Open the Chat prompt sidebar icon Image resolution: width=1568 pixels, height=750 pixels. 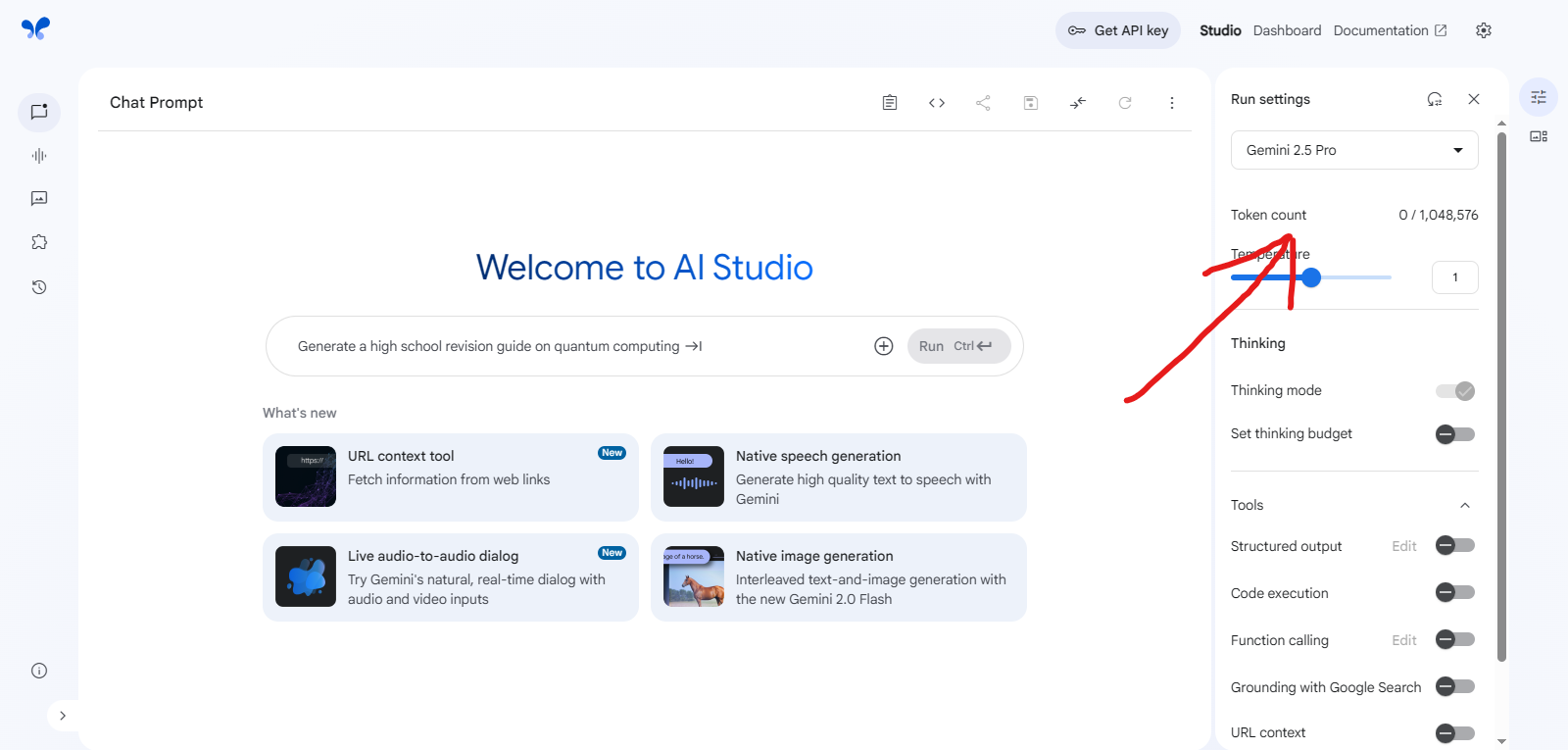click(39, 112)
